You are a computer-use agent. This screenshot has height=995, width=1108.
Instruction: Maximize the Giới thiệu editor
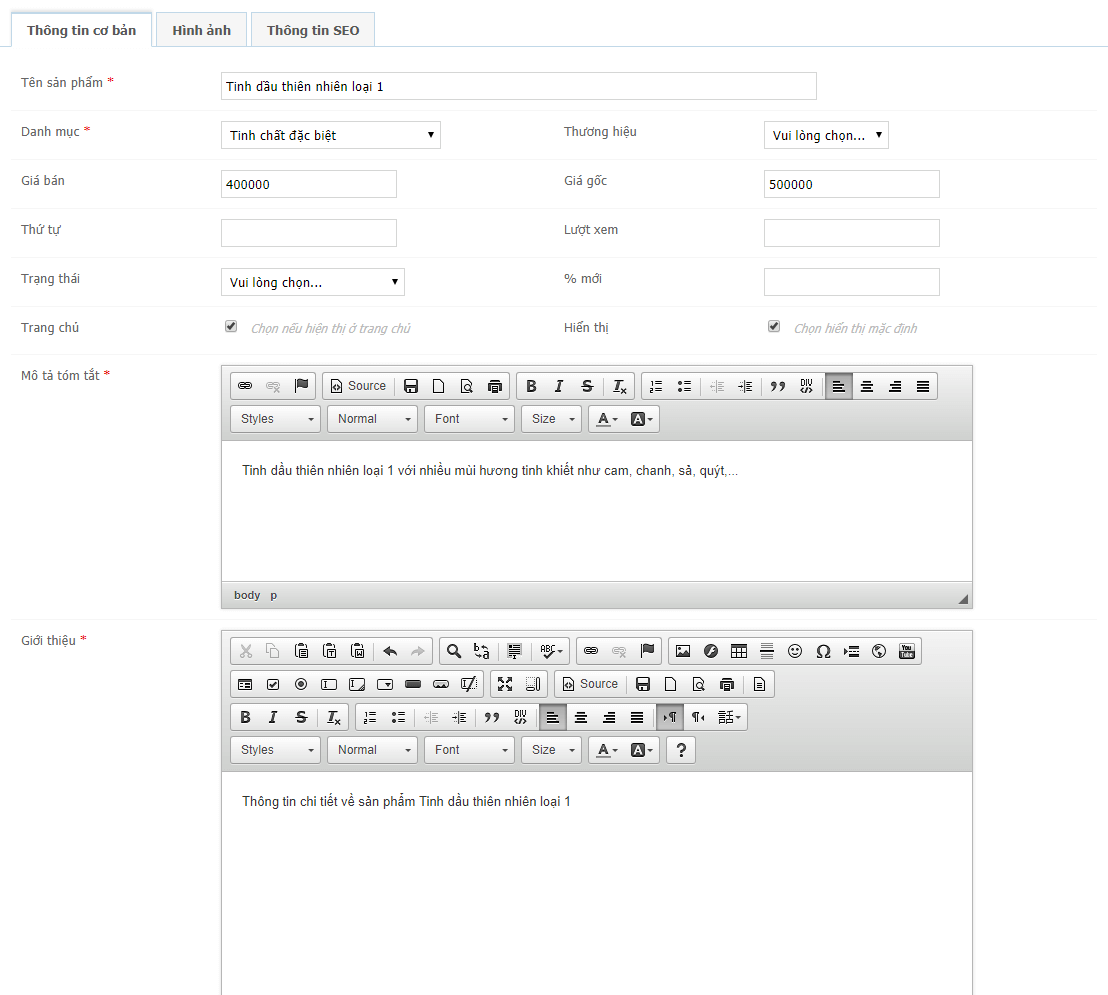505,684
